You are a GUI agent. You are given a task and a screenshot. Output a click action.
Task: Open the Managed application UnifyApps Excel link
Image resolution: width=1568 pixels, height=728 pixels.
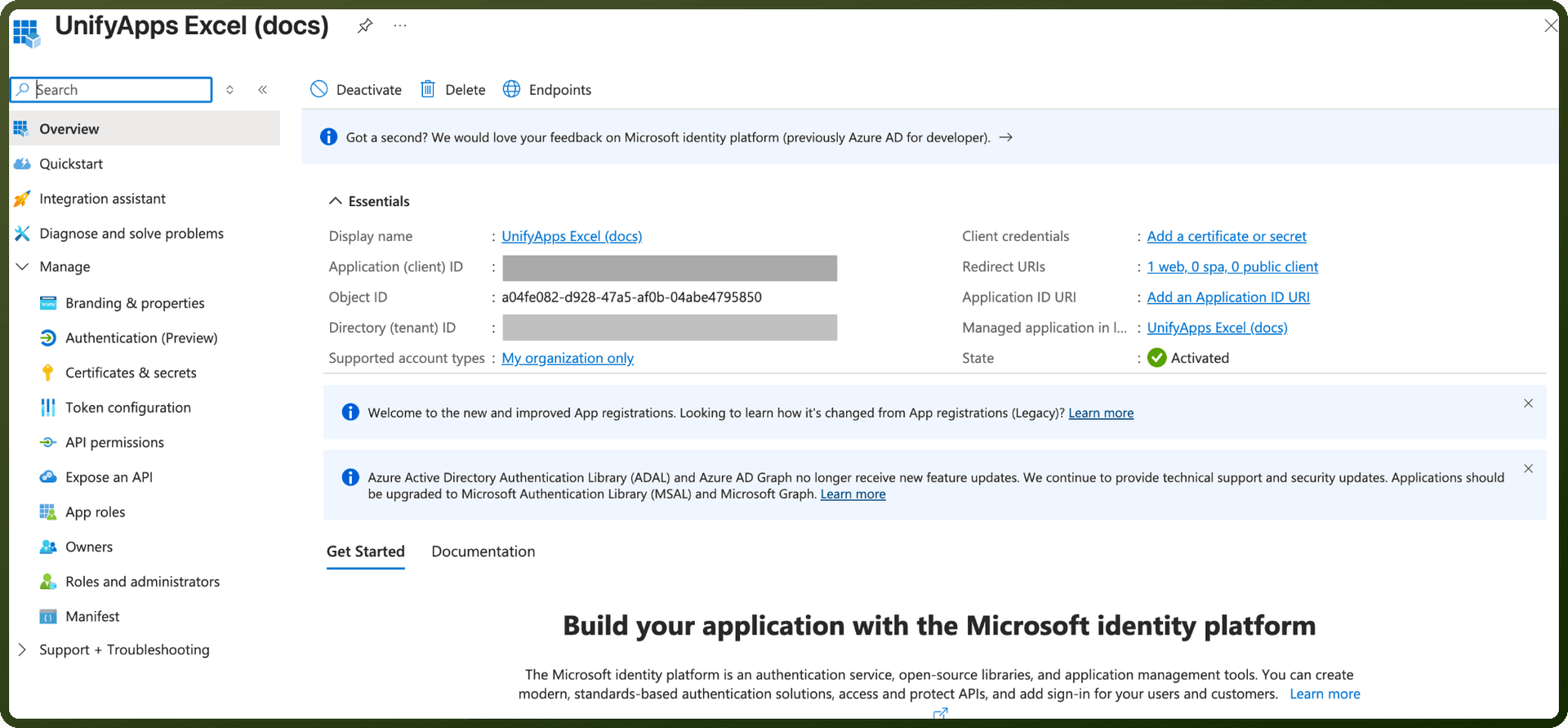1217,328
